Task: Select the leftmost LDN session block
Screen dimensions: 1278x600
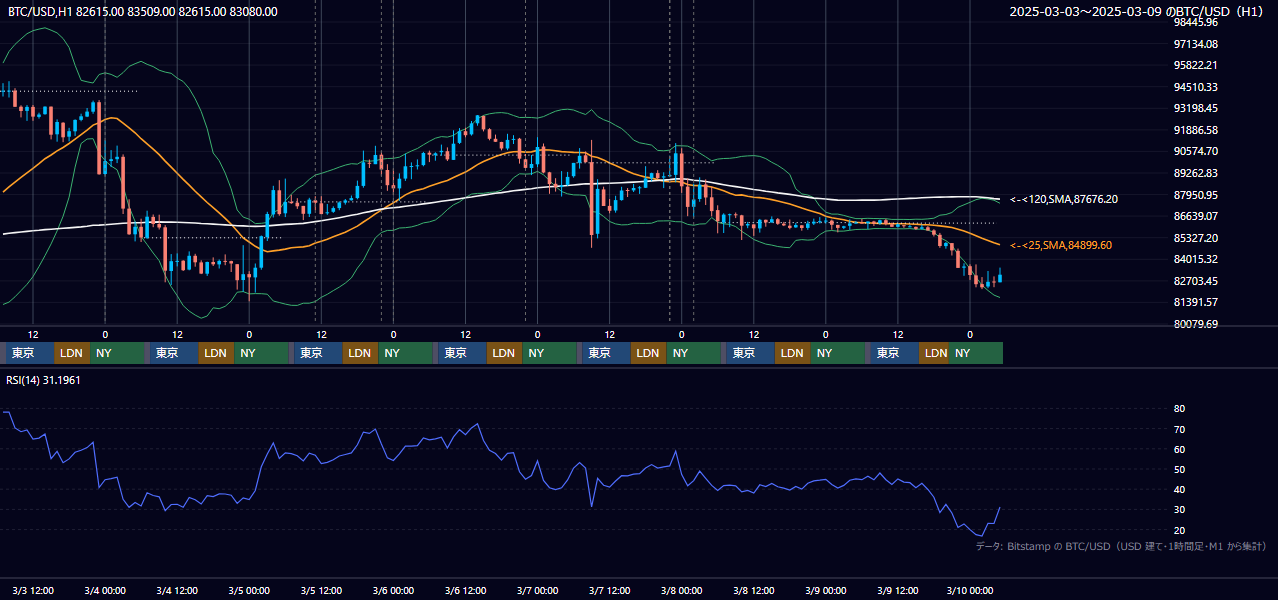Action: point(71,353)
